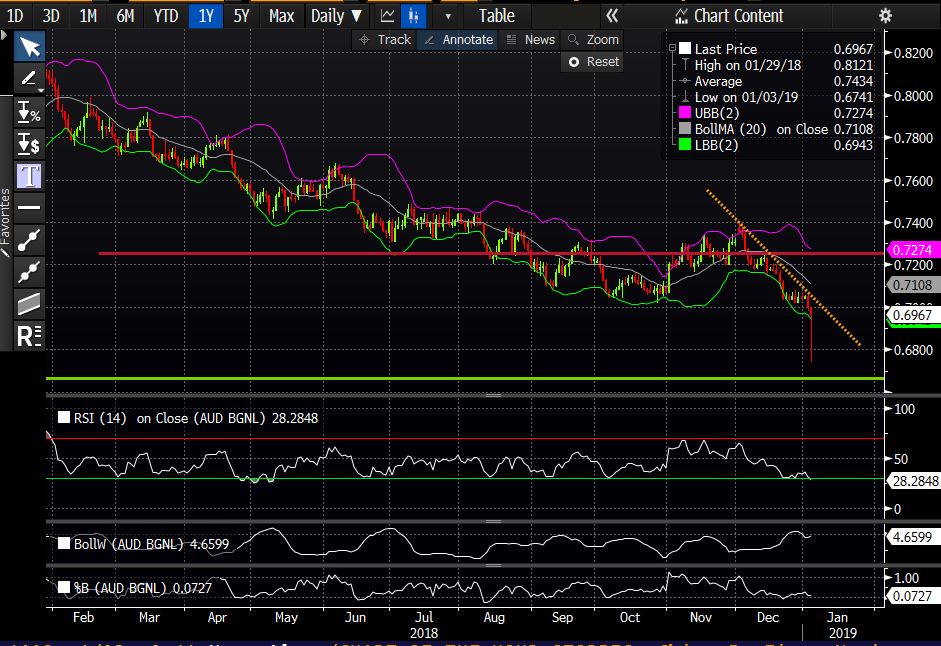Click the RSI (14) indicator legend box
The height and width of the screenshot is (646, 941).
coord(64,418)
